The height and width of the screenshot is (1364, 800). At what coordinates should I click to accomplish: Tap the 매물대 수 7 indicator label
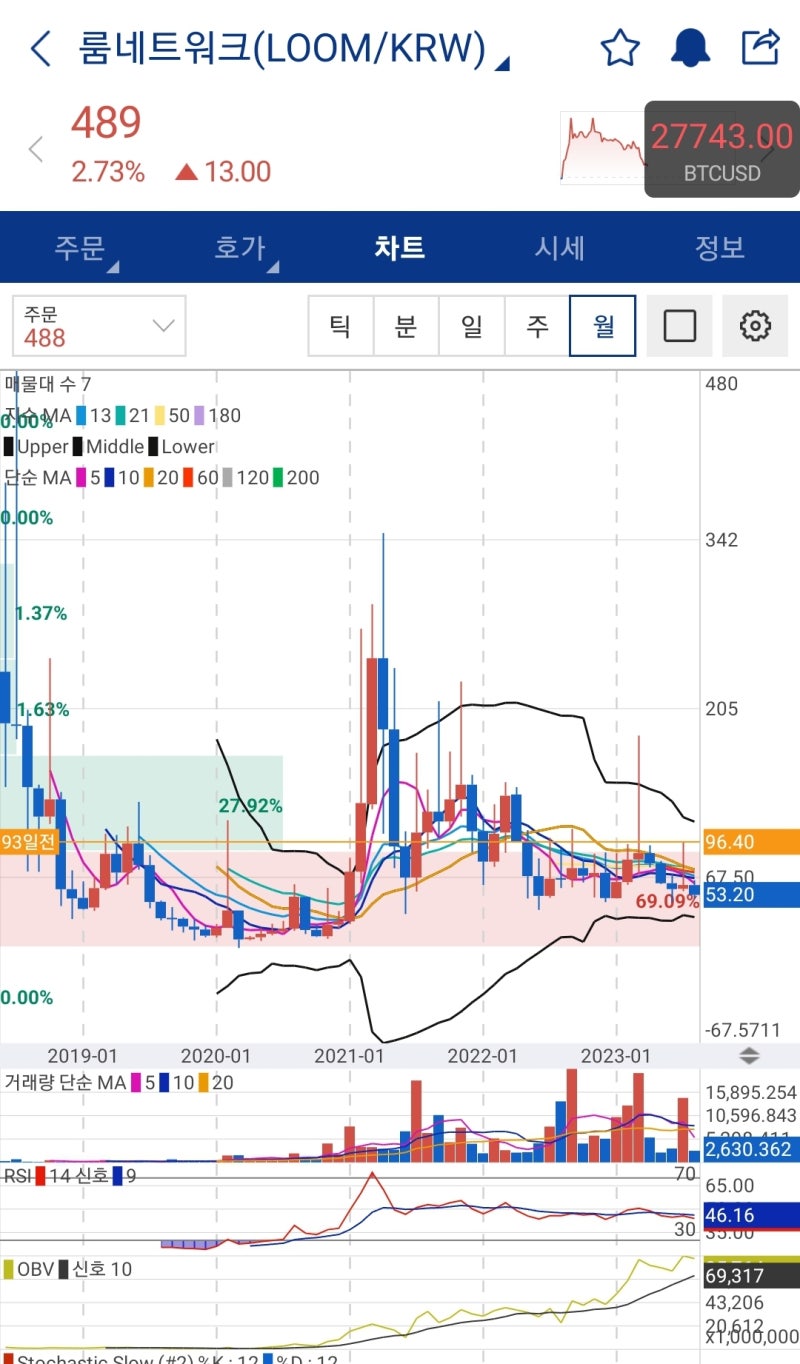[x=48, y=384]
